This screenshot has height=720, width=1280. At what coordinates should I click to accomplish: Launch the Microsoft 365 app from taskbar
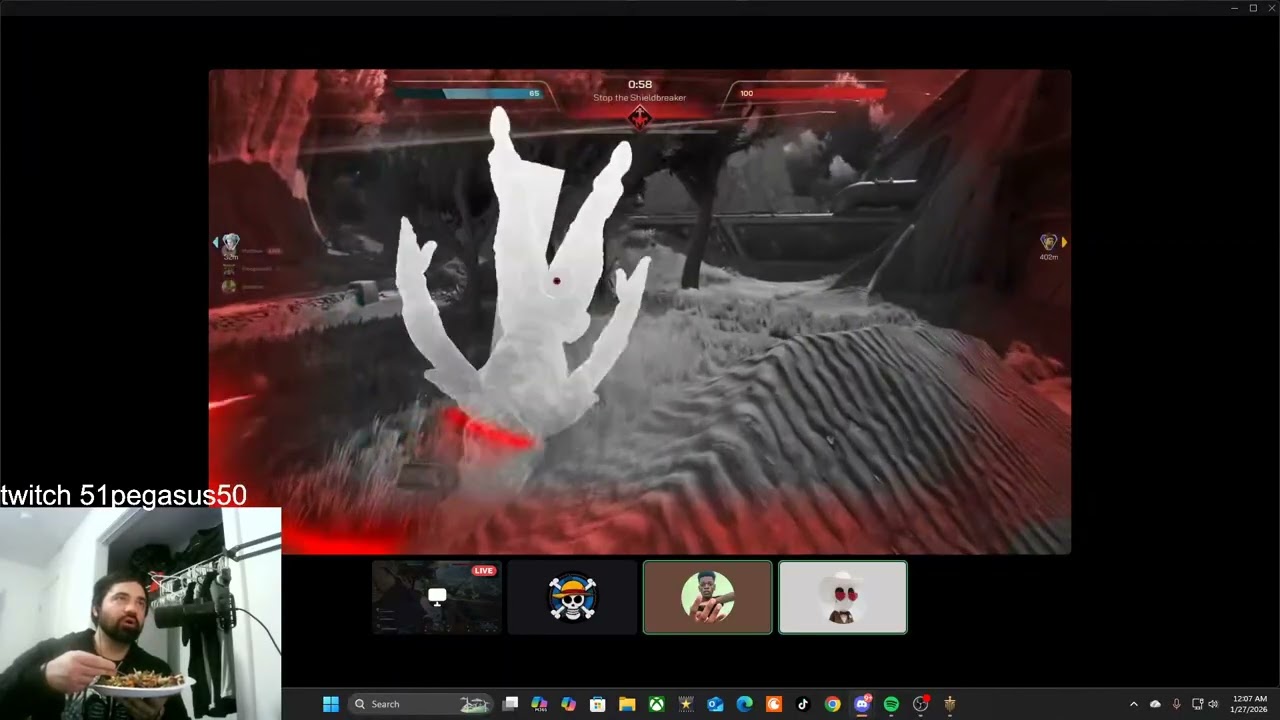tap(539, 704)
